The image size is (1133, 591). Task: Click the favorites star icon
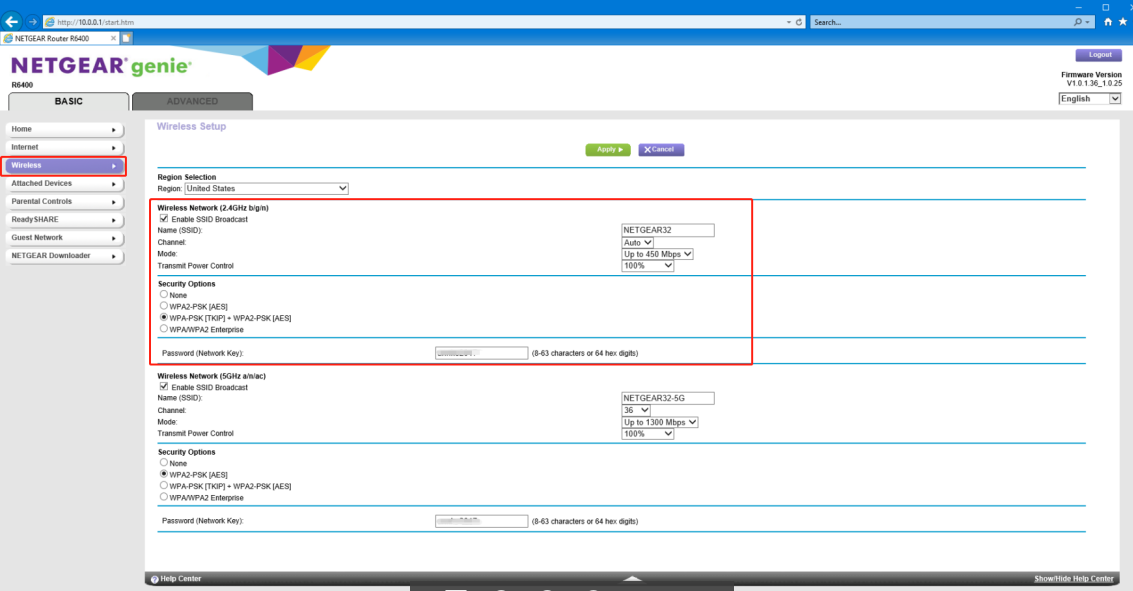click(x=1122, y=22)
